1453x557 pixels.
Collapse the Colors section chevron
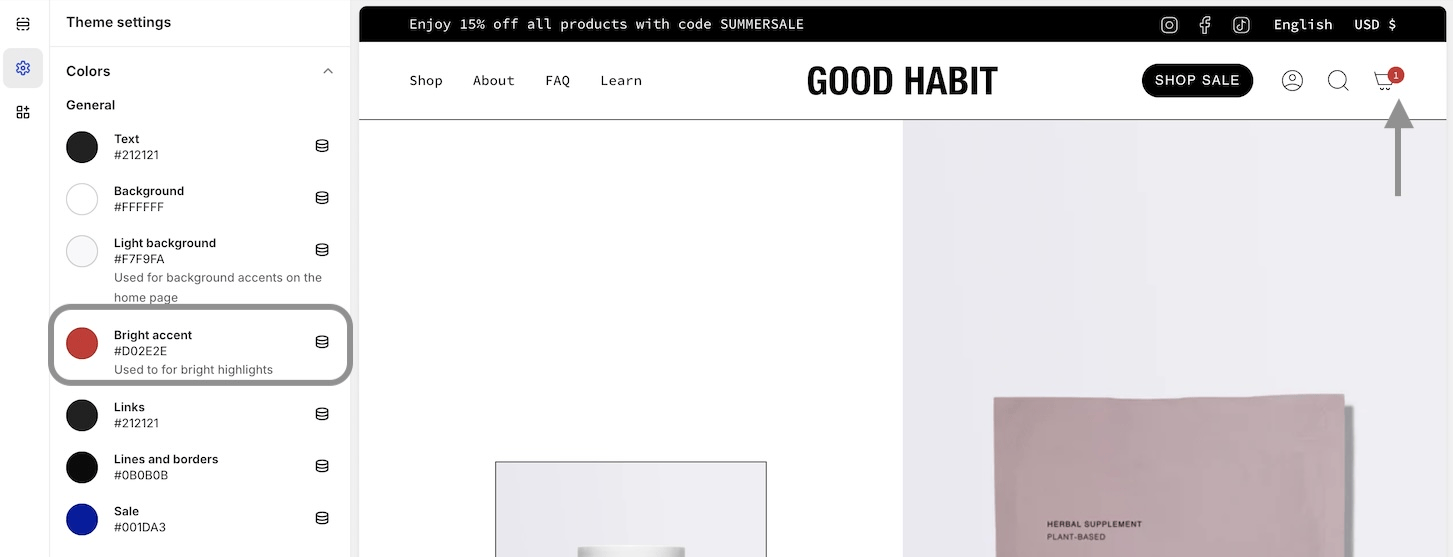coord(328,71)
